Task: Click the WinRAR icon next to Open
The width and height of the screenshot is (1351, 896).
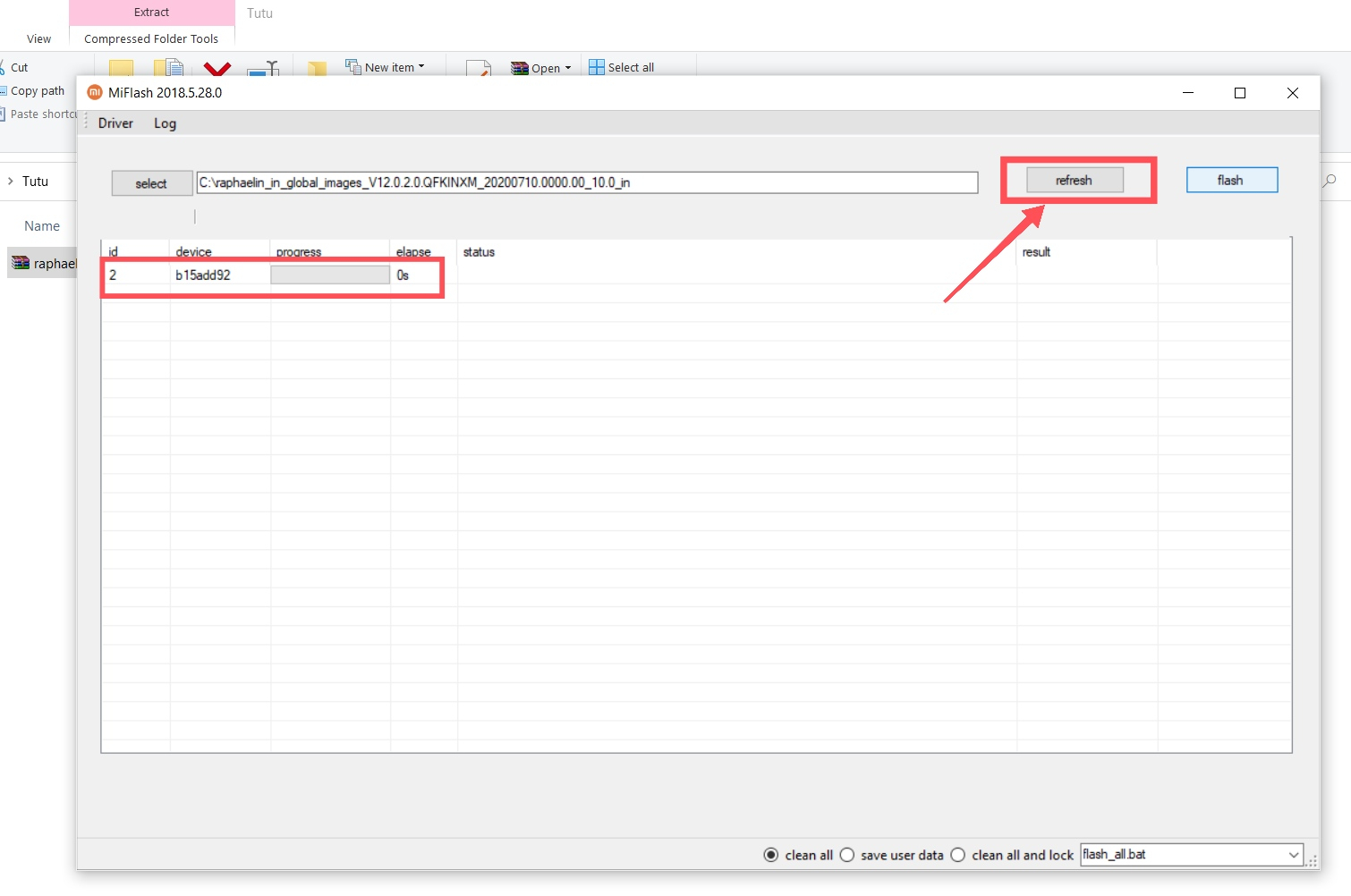Action: click(x=519, y=68)
